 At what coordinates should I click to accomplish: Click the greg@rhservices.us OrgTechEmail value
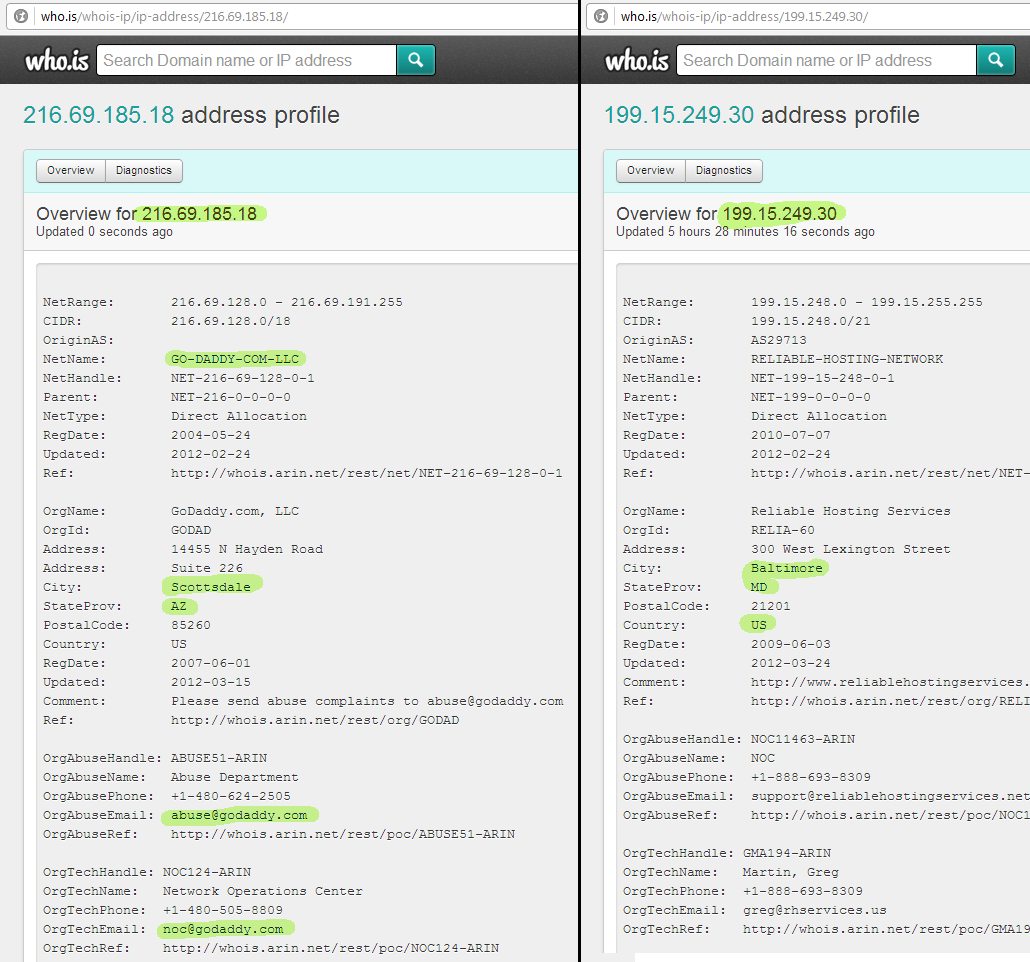815,910
